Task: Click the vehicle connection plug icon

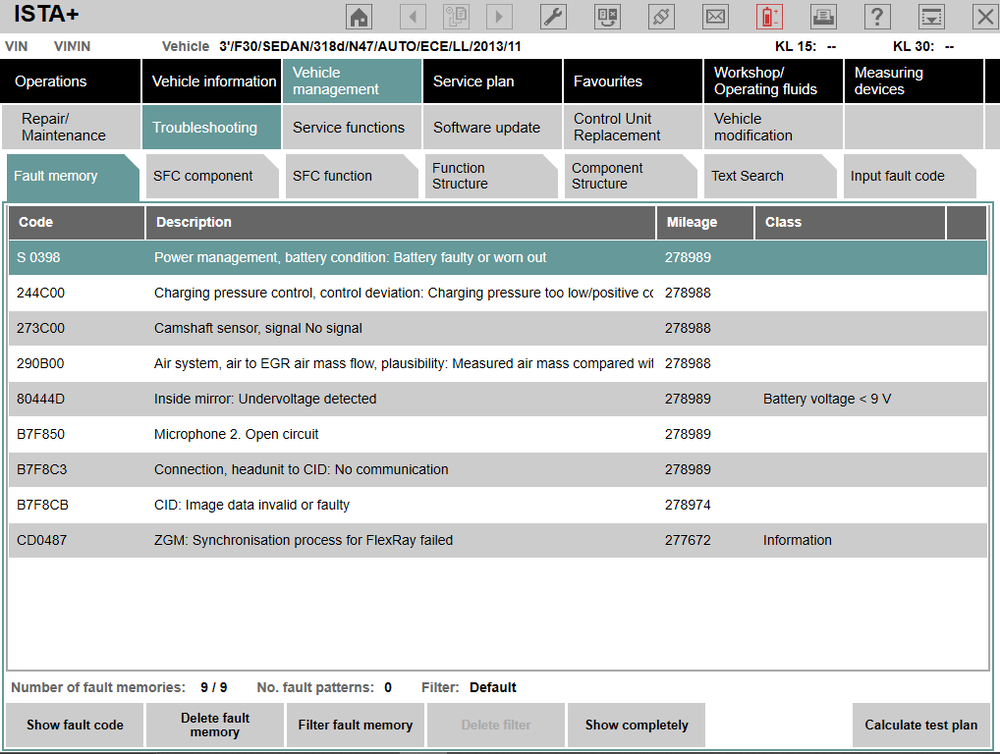Action: coord(661,17)
